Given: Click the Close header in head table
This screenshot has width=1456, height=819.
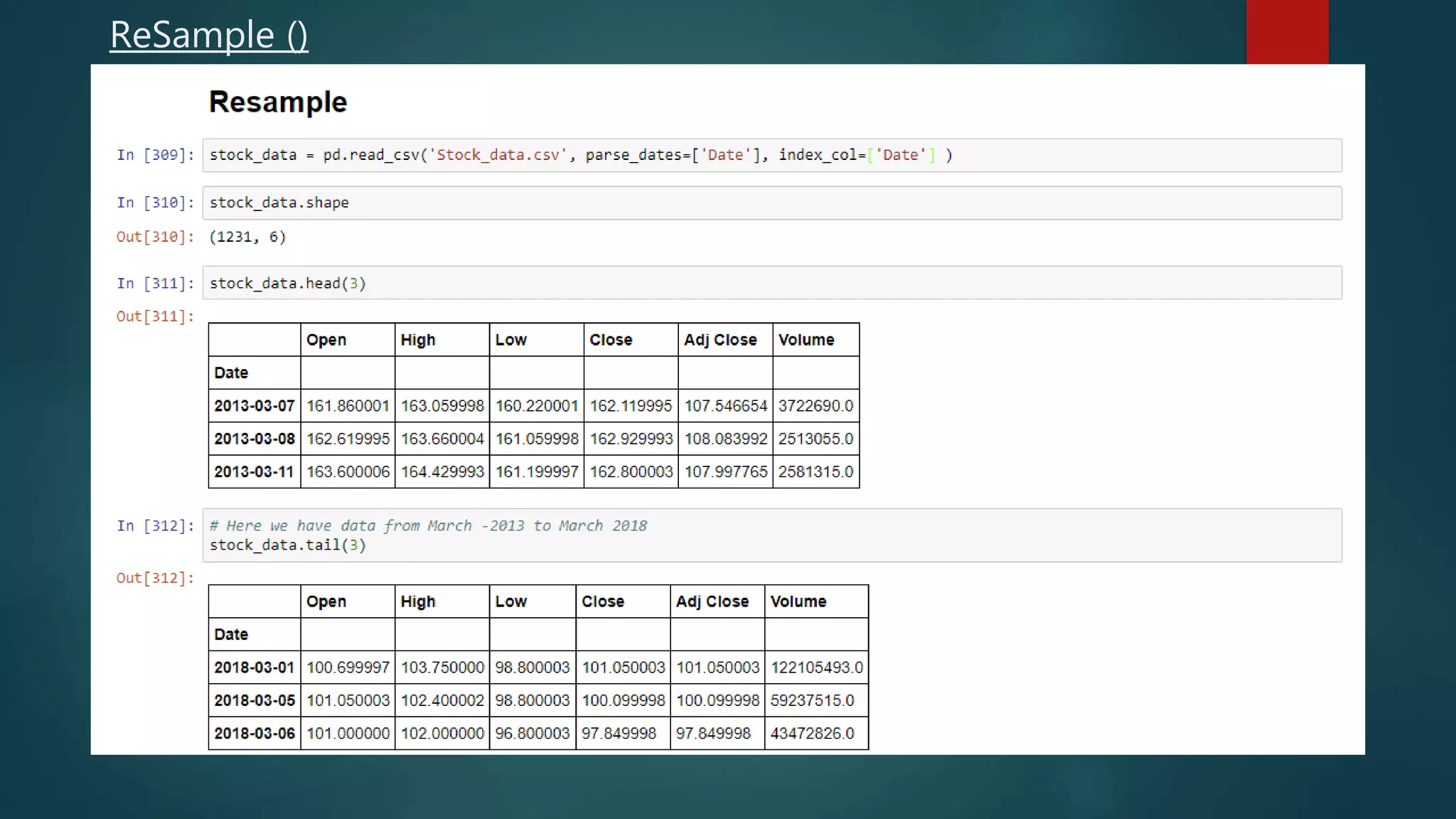Looking at the screenshot, I should [611, 340].
